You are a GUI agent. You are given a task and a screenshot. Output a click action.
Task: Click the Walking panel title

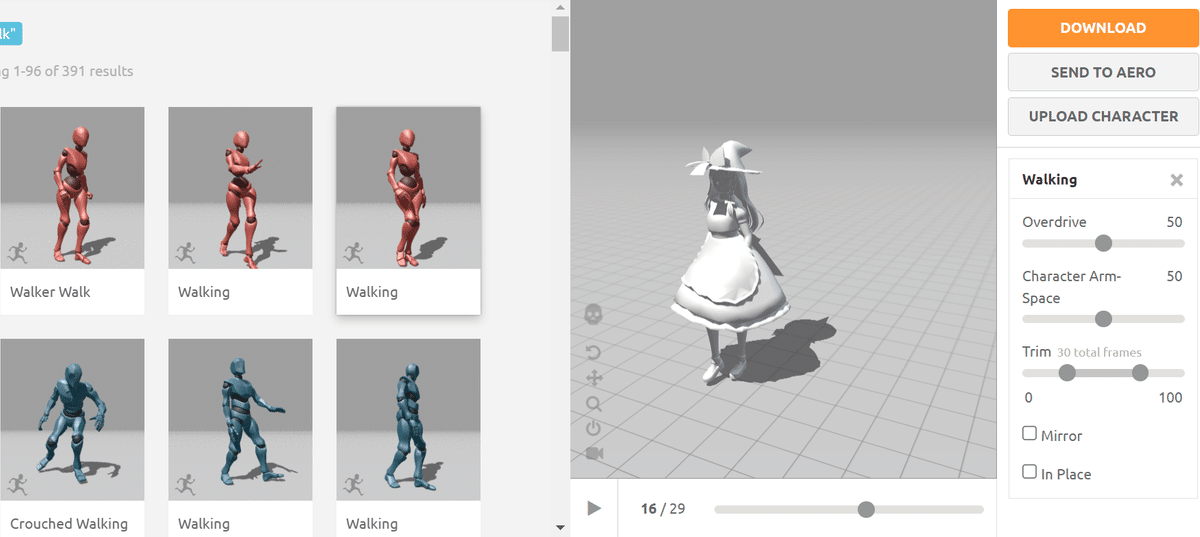(1049, 180)
